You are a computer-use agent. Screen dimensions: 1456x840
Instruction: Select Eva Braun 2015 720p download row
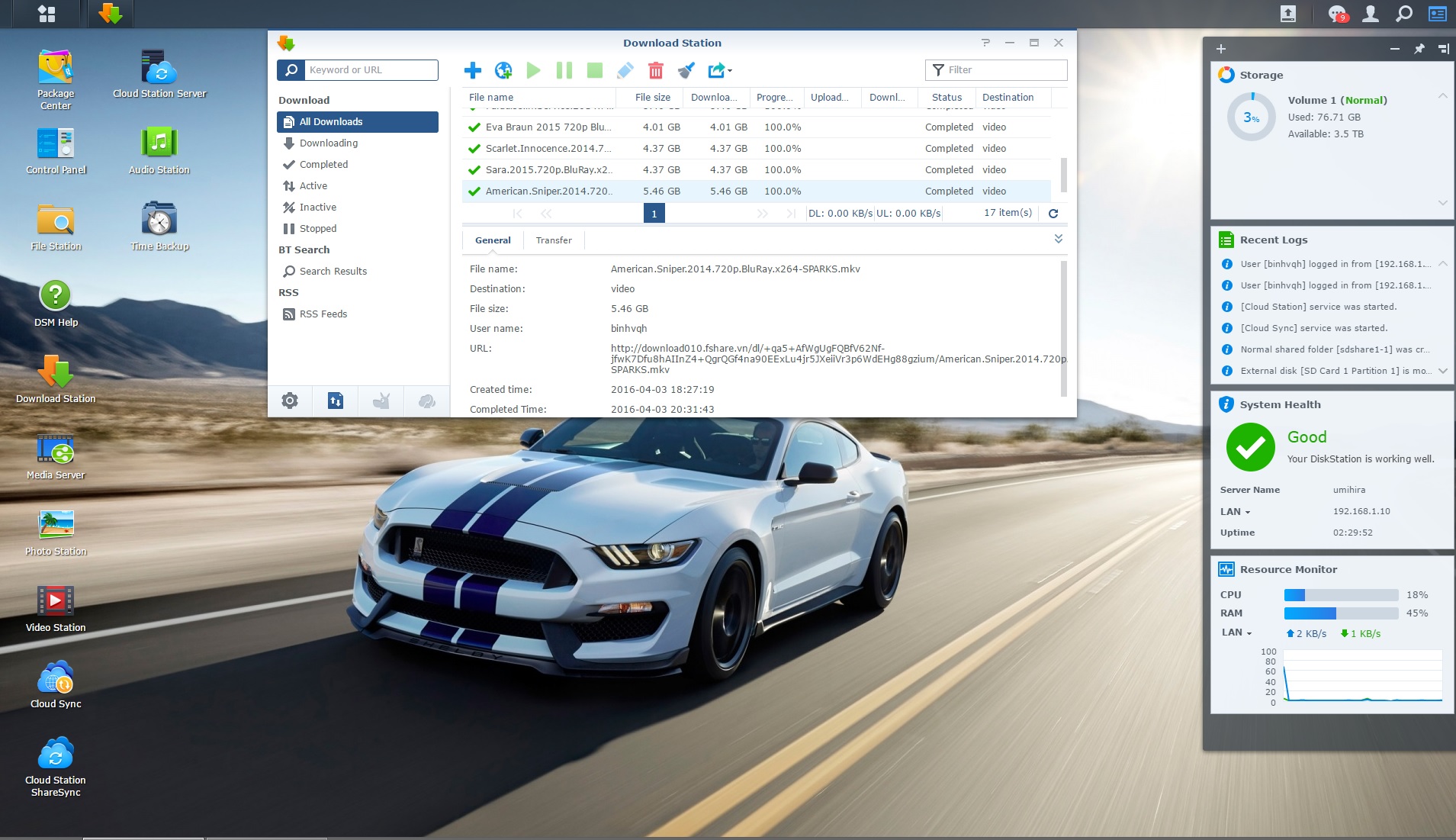757,127
